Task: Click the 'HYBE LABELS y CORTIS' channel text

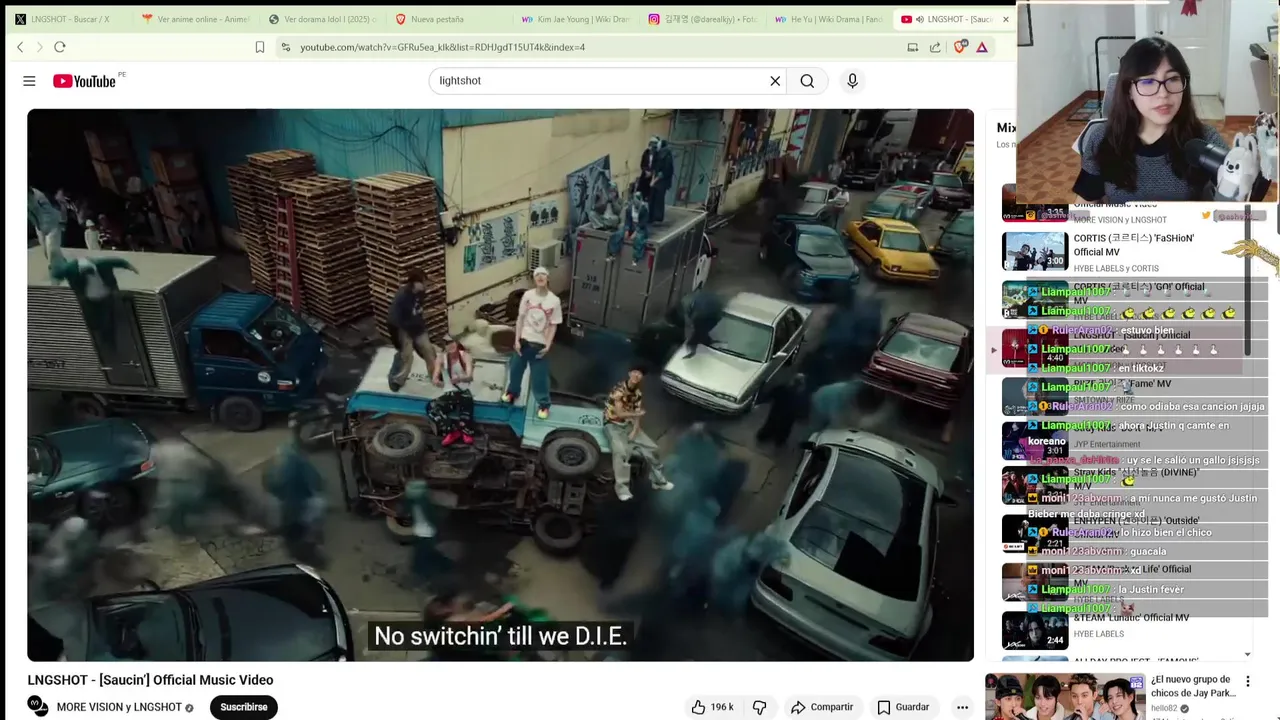Action: pyautogui.click(x=1116, y=268)
